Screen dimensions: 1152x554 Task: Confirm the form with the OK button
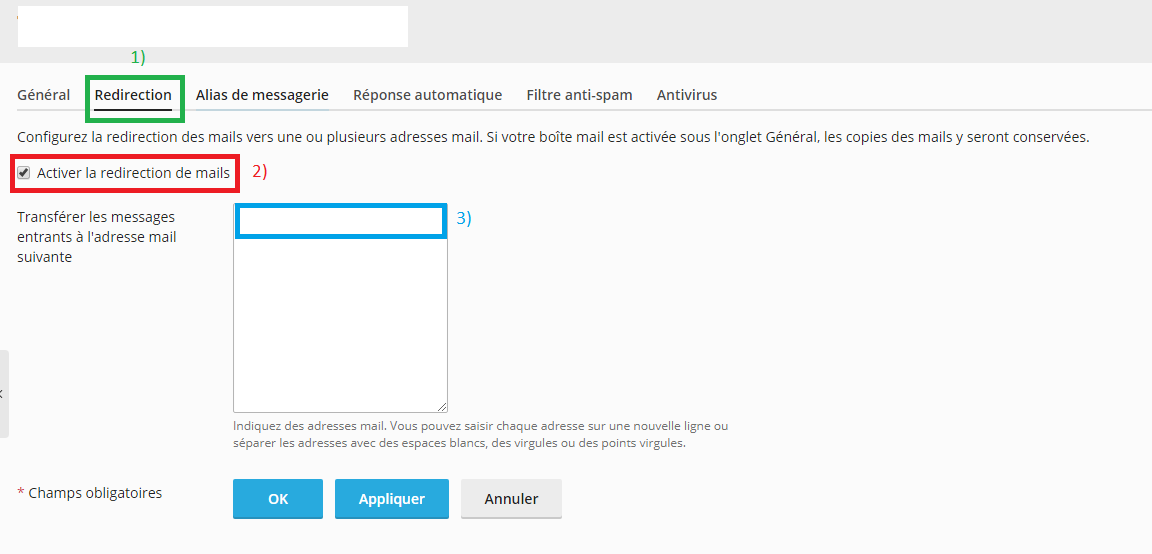(x=278, y=499)
